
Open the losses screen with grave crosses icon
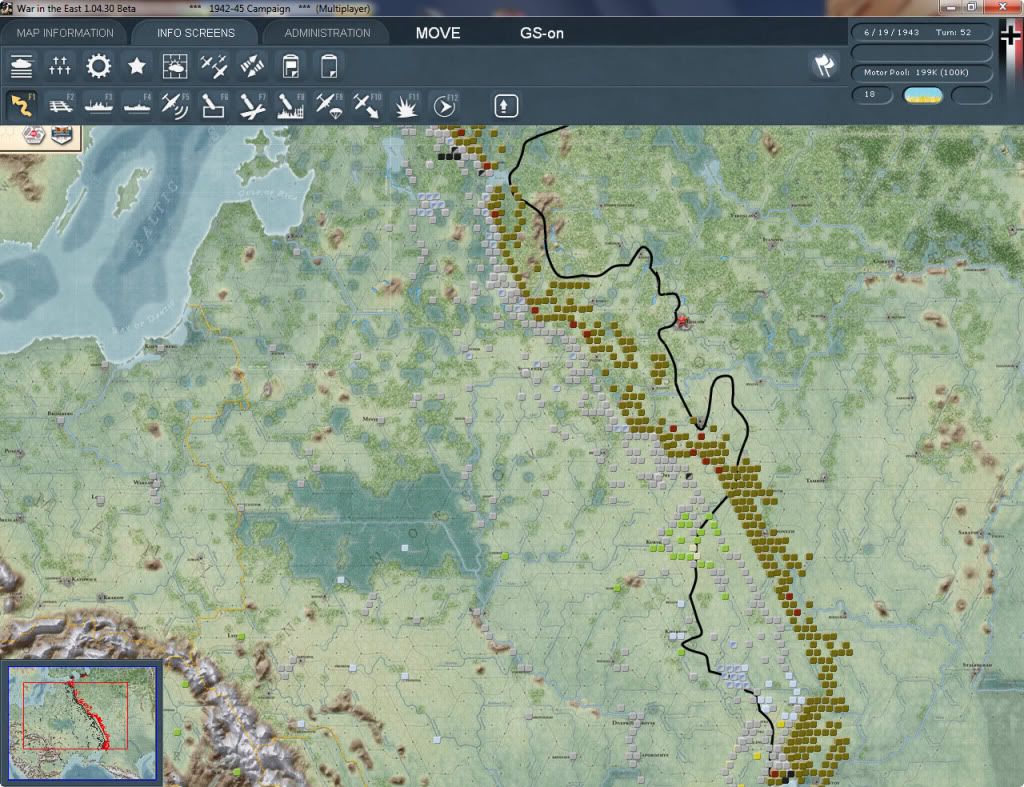[x=59, y=66]
